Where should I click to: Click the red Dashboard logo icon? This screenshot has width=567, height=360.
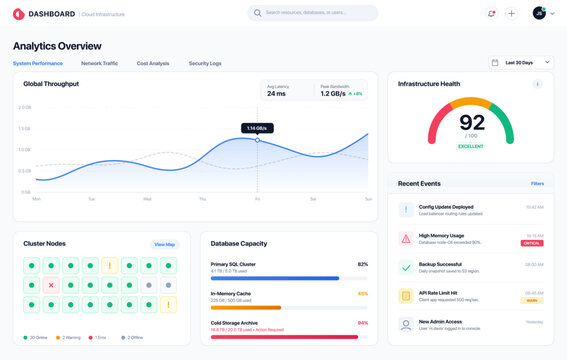coord(18,14)
